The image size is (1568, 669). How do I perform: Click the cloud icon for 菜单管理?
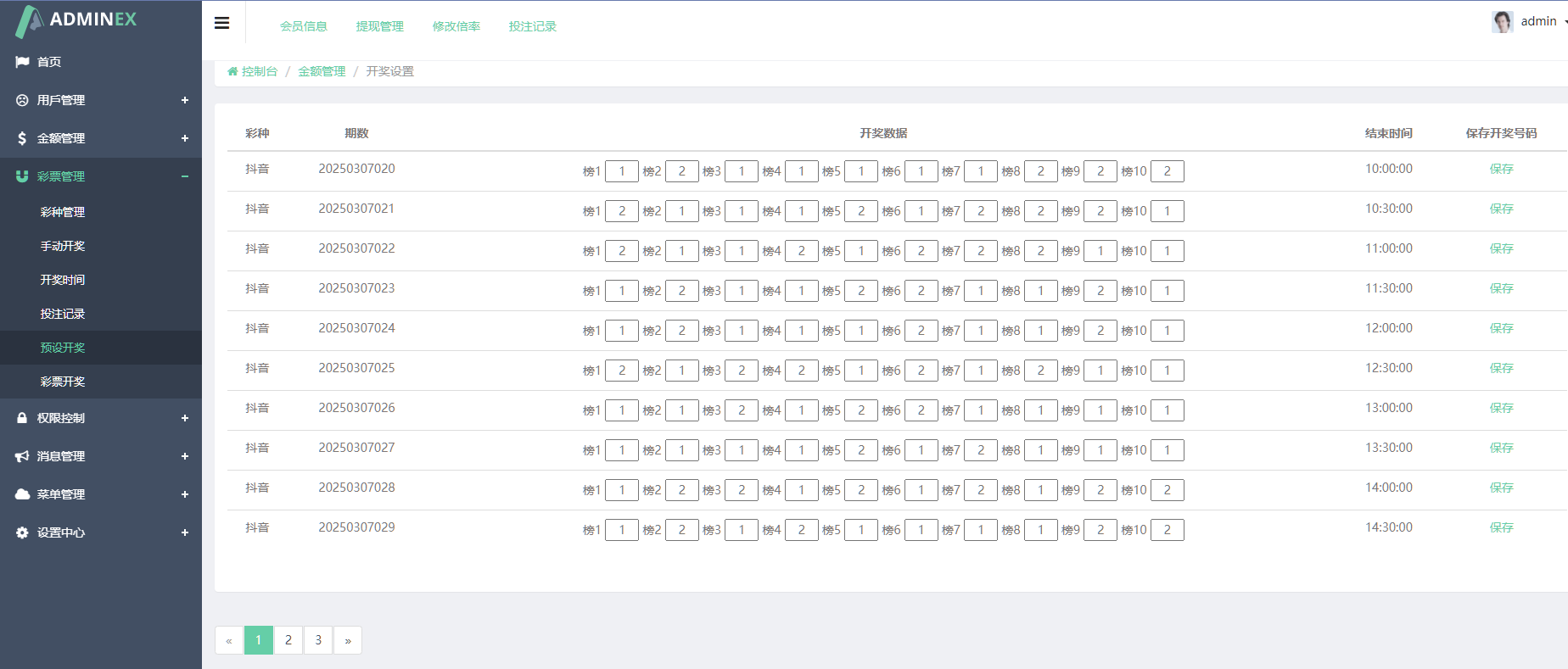tap(22, 494)
